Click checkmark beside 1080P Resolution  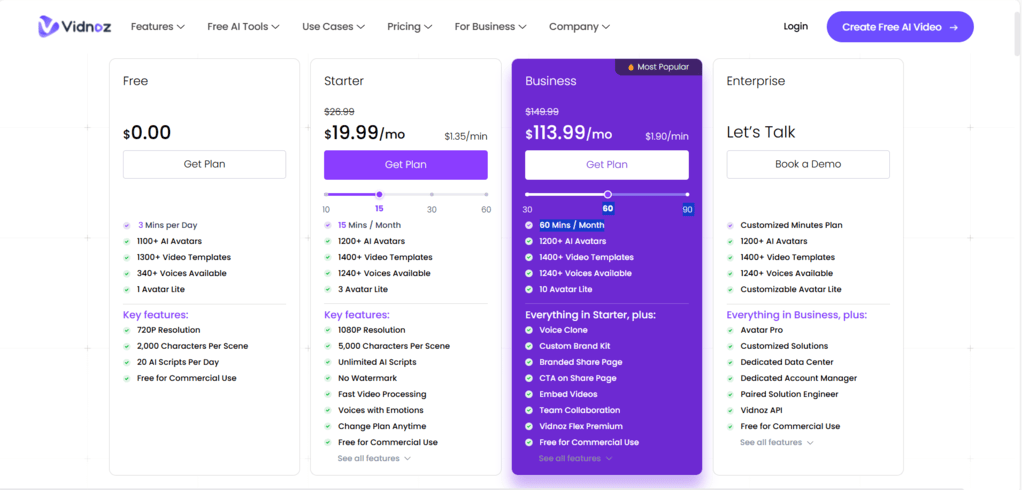coord(328,330)
